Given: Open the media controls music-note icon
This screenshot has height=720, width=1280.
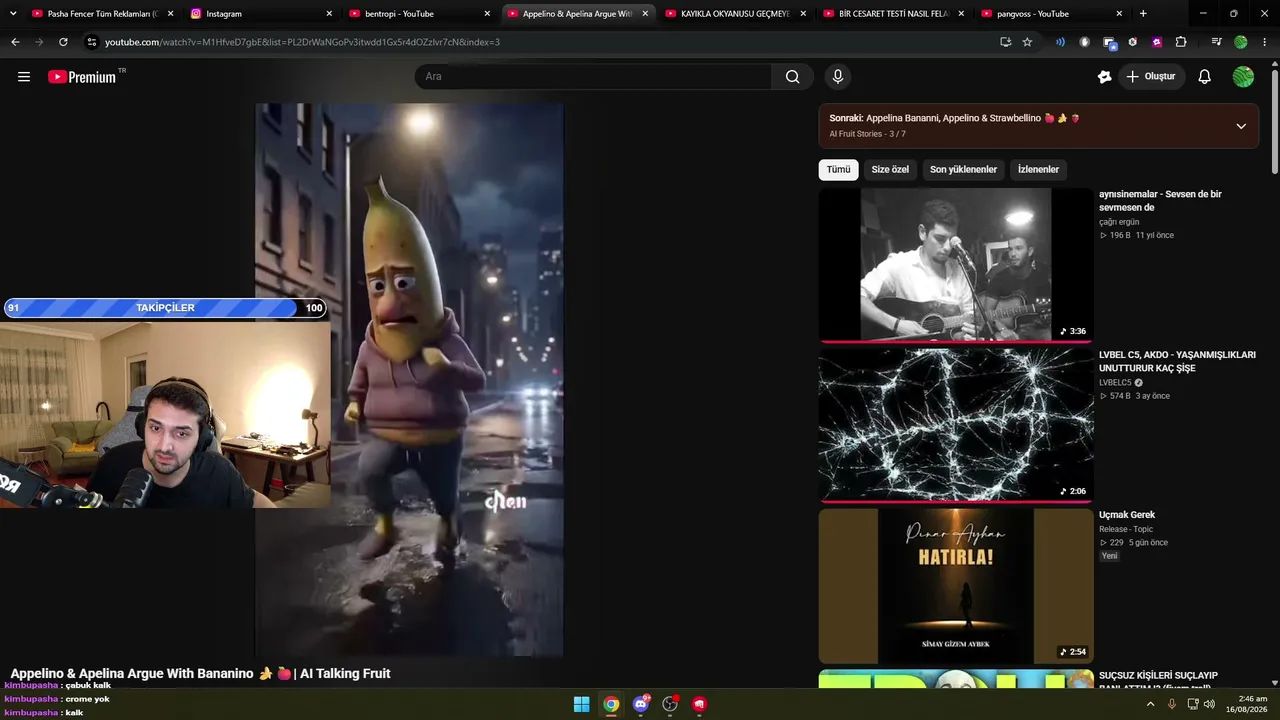Looking at the screenshot, I should tap(1216, 42).
